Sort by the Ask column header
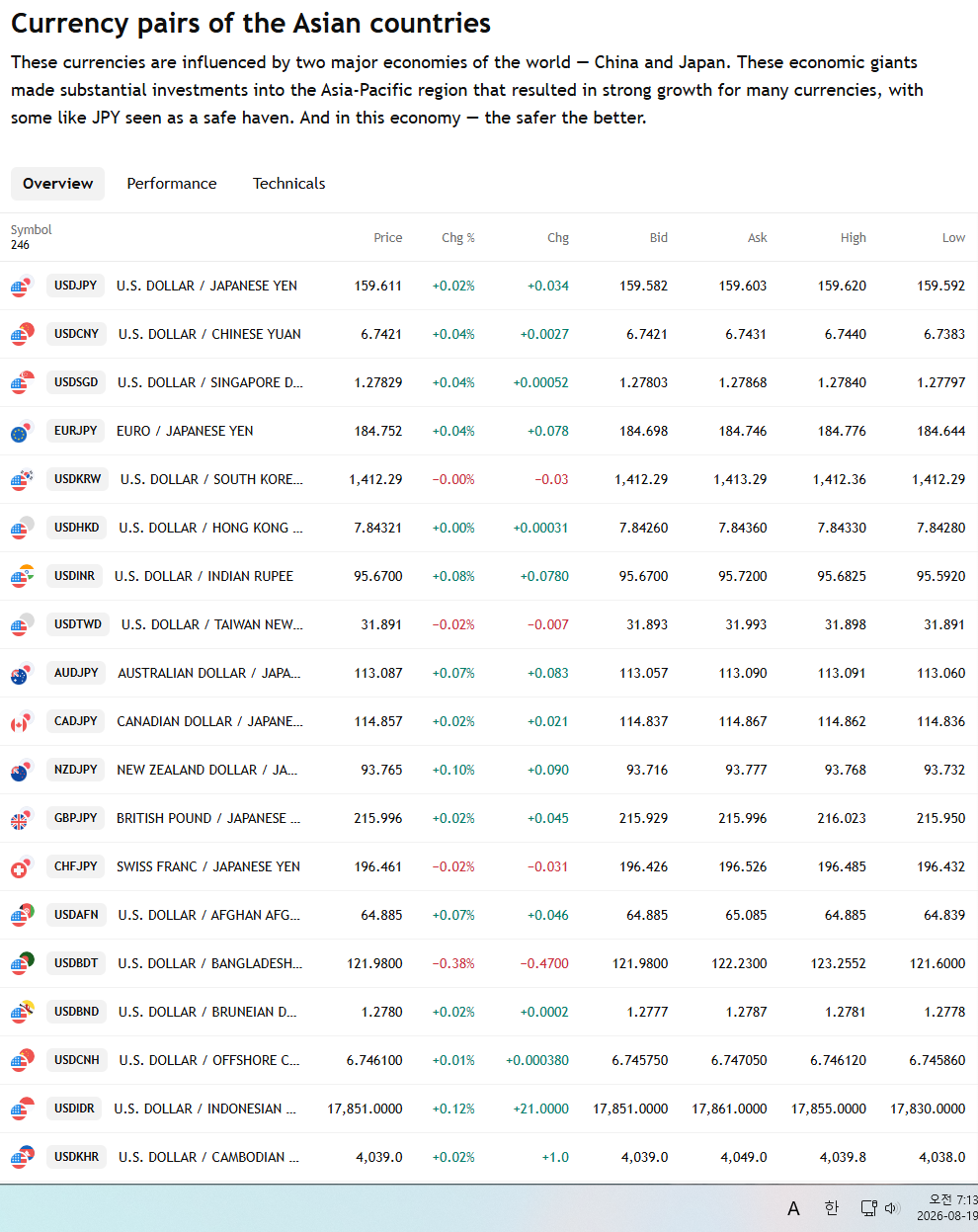Screen dimensions: 978x1232 [x=758, y=238]
